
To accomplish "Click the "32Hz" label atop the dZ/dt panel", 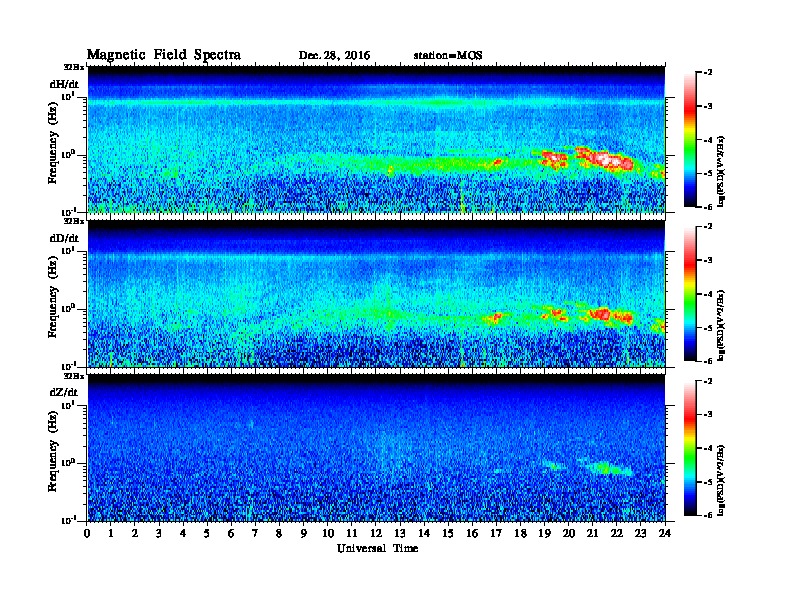I will click(x=74, y=376).
